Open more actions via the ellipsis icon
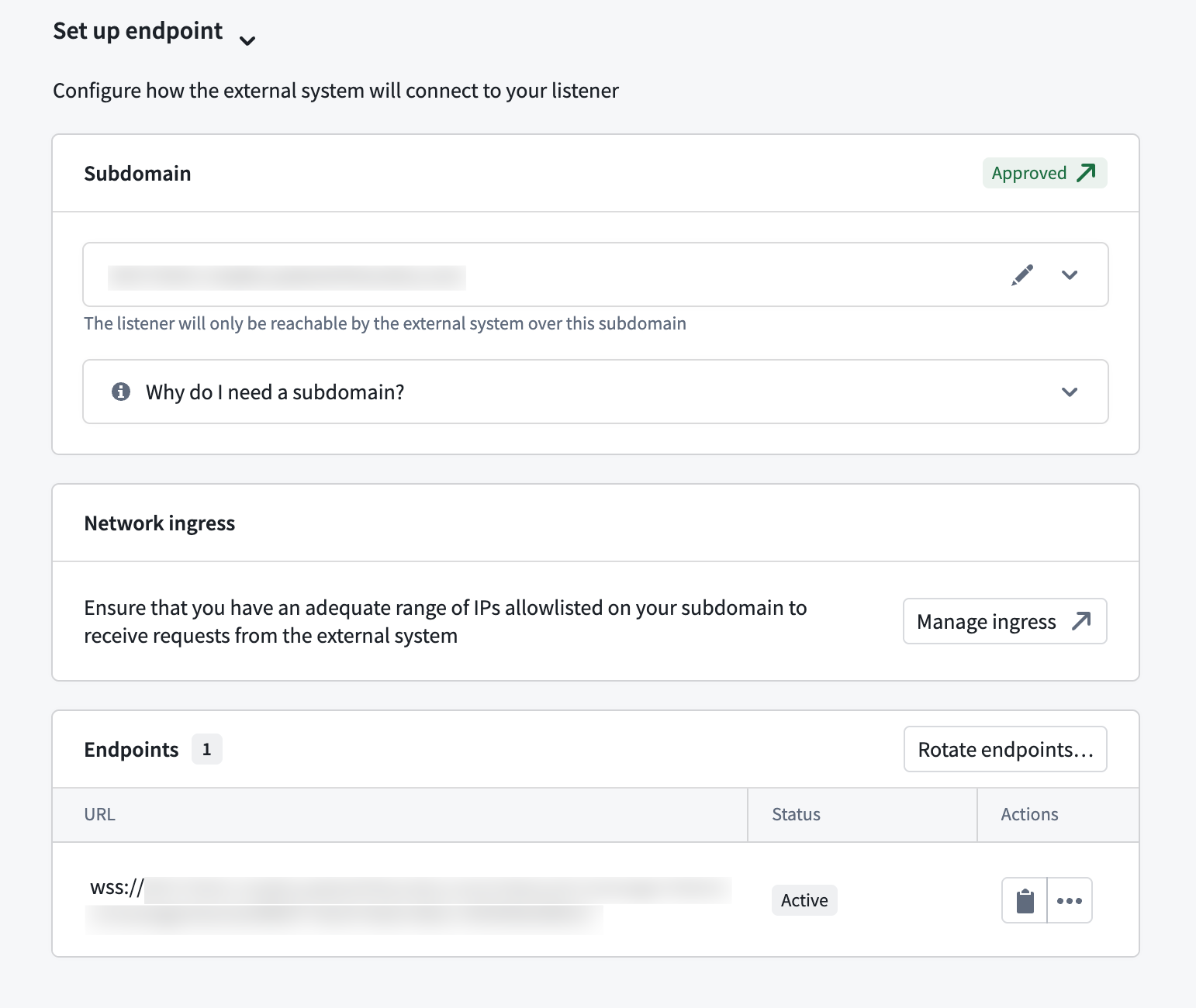The height and width of the screenshot is (1008, 1196). pos(1070,899)
